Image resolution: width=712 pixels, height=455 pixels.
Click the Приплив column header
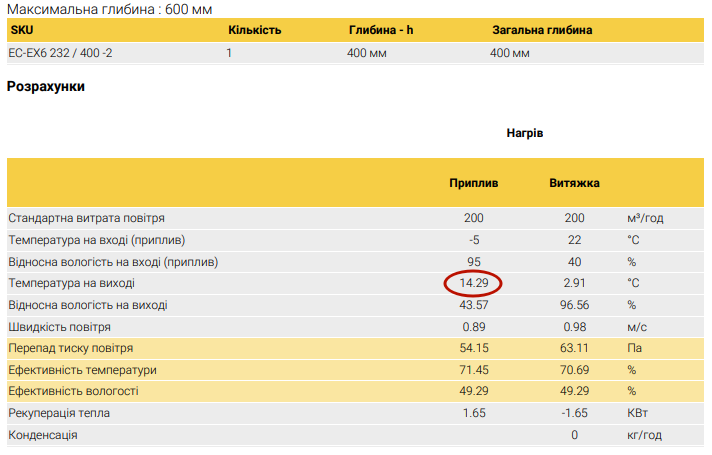pyautogui.click(x=474, y=183)
